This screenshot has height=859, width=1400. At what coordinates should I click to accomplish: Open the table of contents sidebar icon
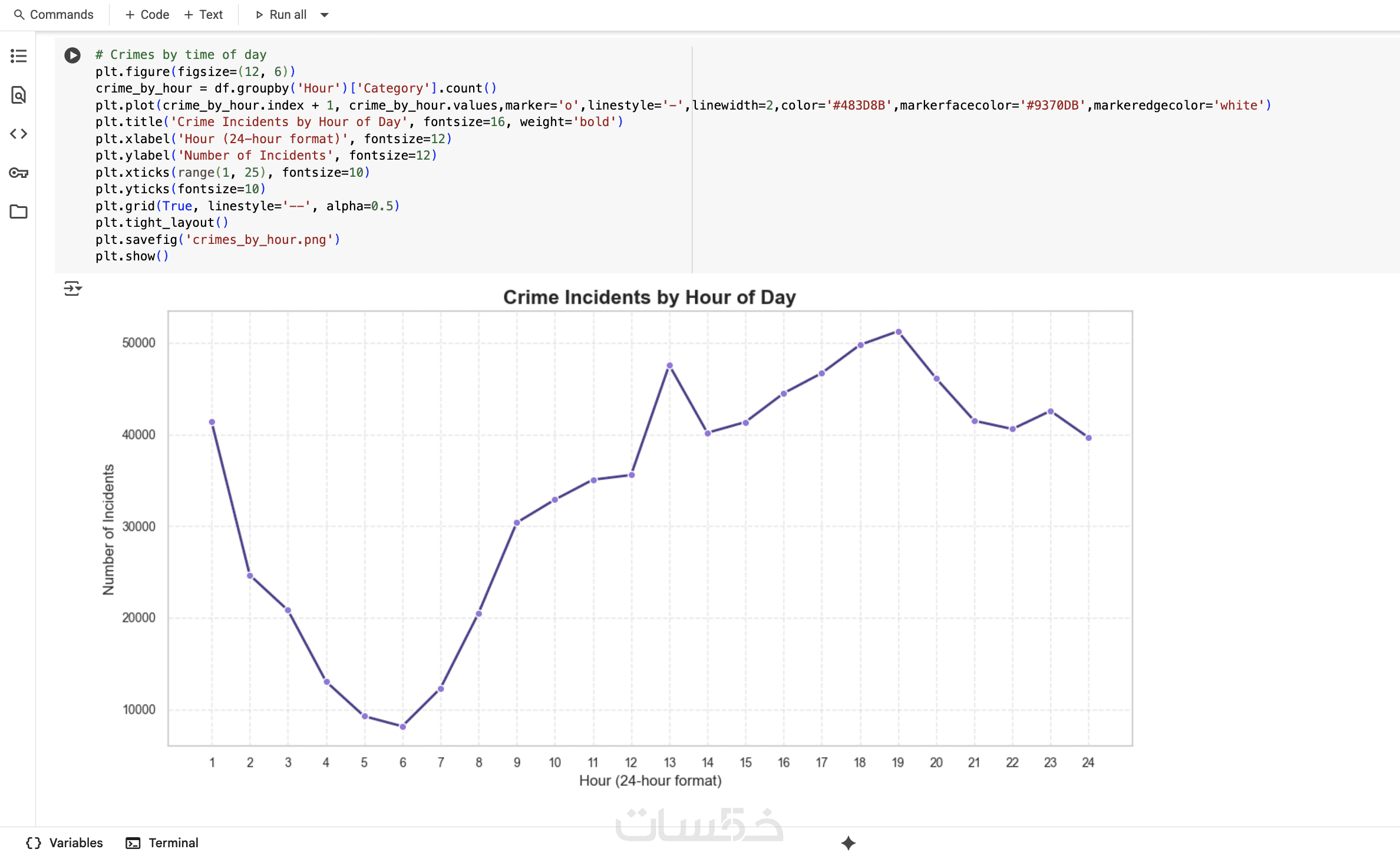(x=18, y=56)
